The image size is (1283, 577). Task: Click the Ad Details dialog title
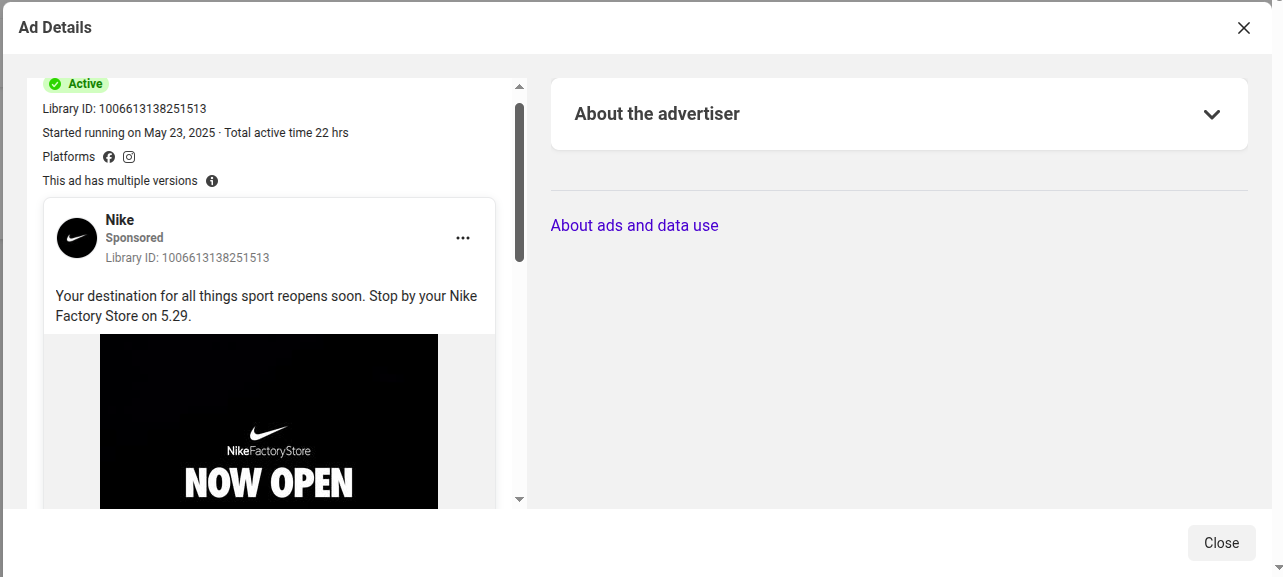[x=55, y=28]
